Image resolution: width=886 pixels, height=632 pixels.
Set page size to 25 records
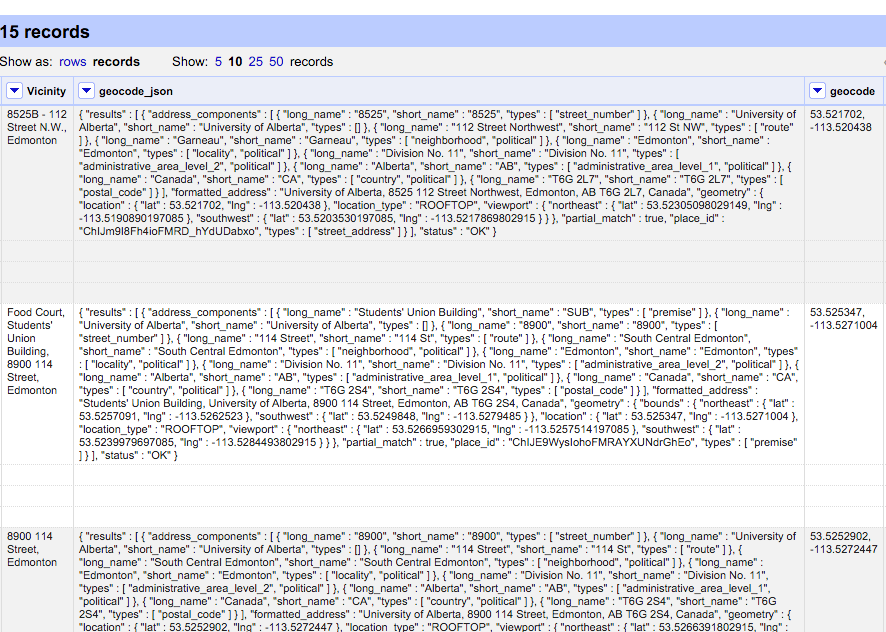(x=256, y=61)
